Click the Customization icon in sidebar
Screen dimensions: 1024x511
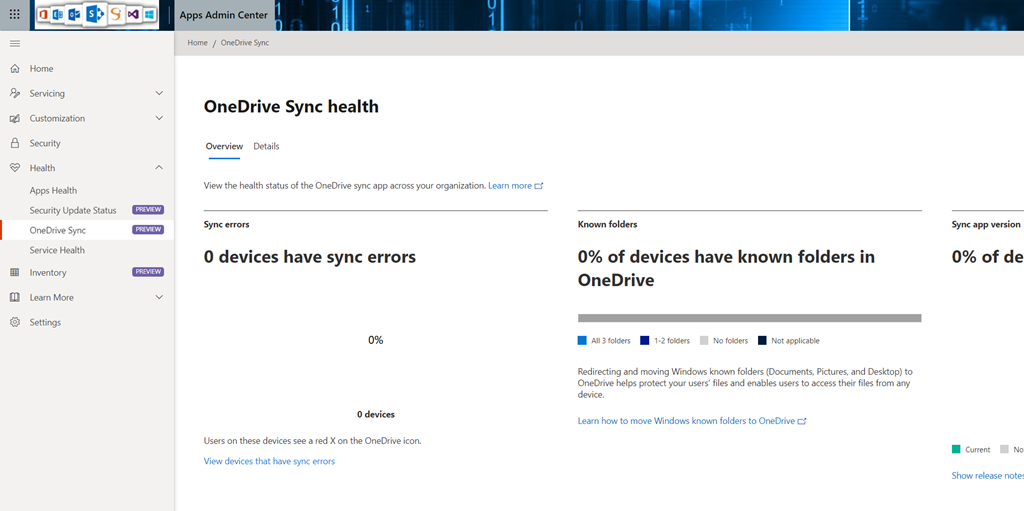tap(15, 119)
